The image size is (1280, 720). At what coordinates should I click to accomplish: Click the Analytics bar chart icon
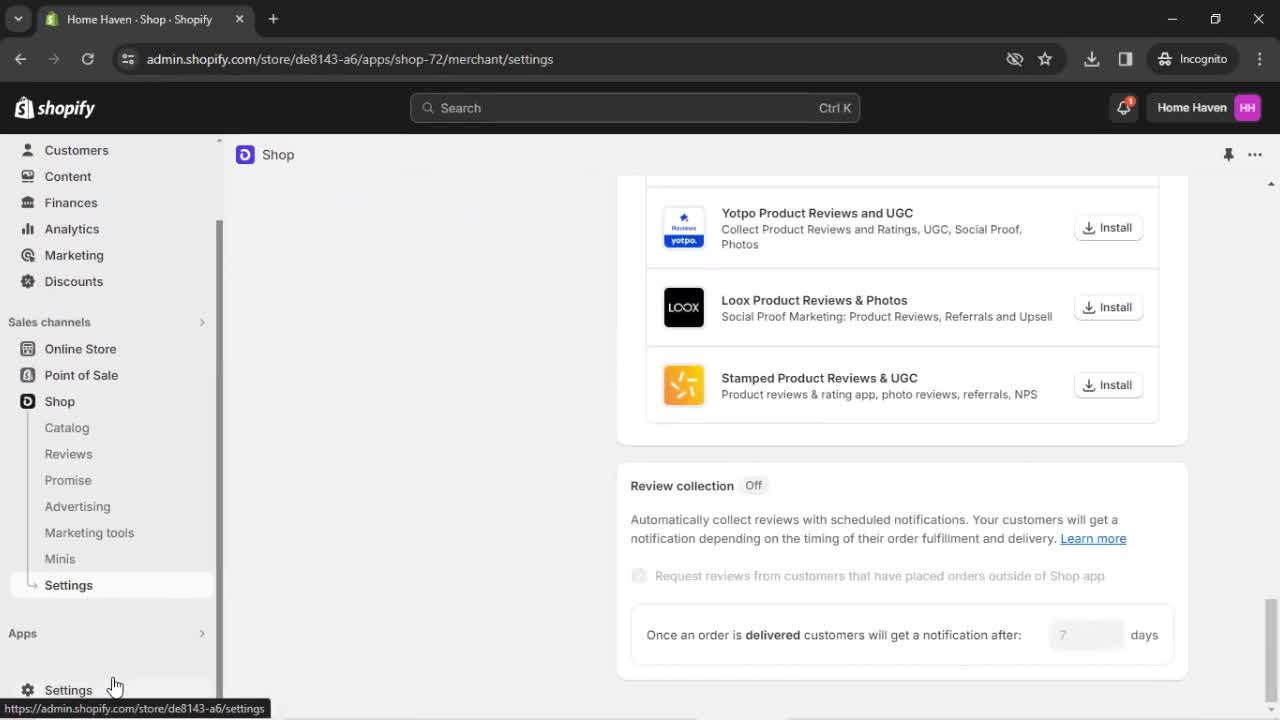(27, 229)
